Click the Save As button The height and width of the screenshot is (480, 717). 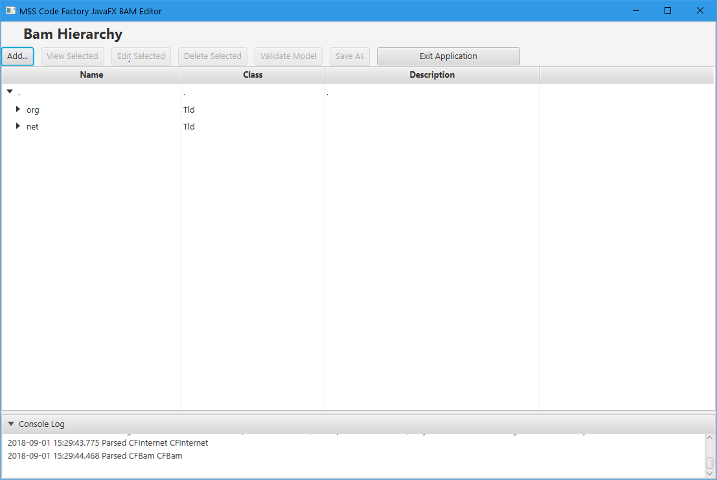tap(350, 56)
